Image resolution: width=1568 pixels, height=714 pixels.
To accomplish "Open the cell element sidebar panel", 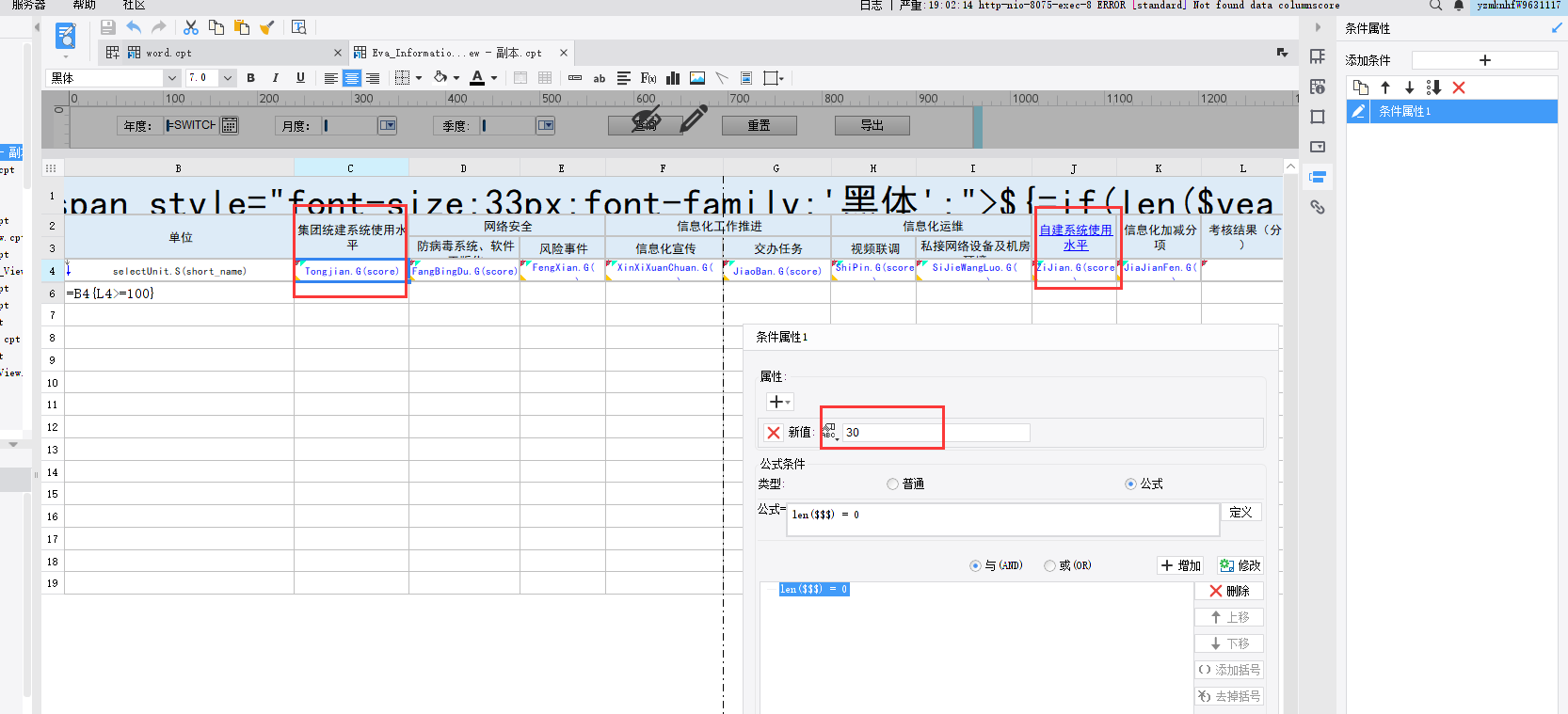I will coord(1318,56).
